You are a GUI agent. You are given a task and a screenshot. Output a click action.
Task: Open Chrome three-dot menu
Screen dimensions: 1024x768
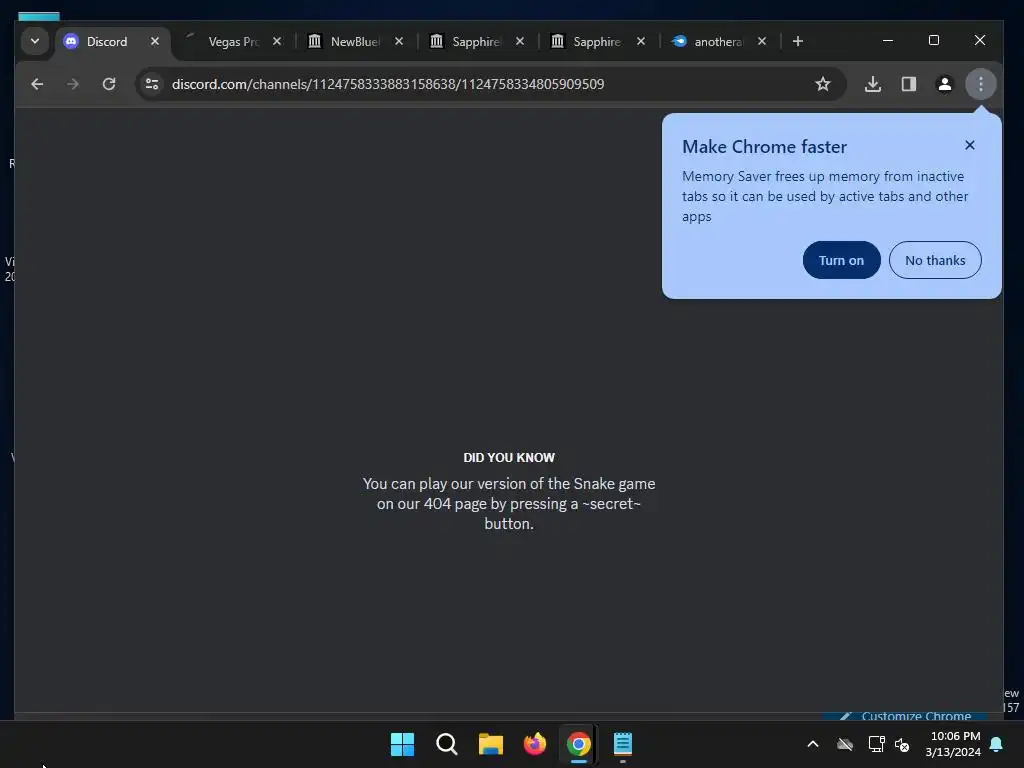click(x=980, y=84)
